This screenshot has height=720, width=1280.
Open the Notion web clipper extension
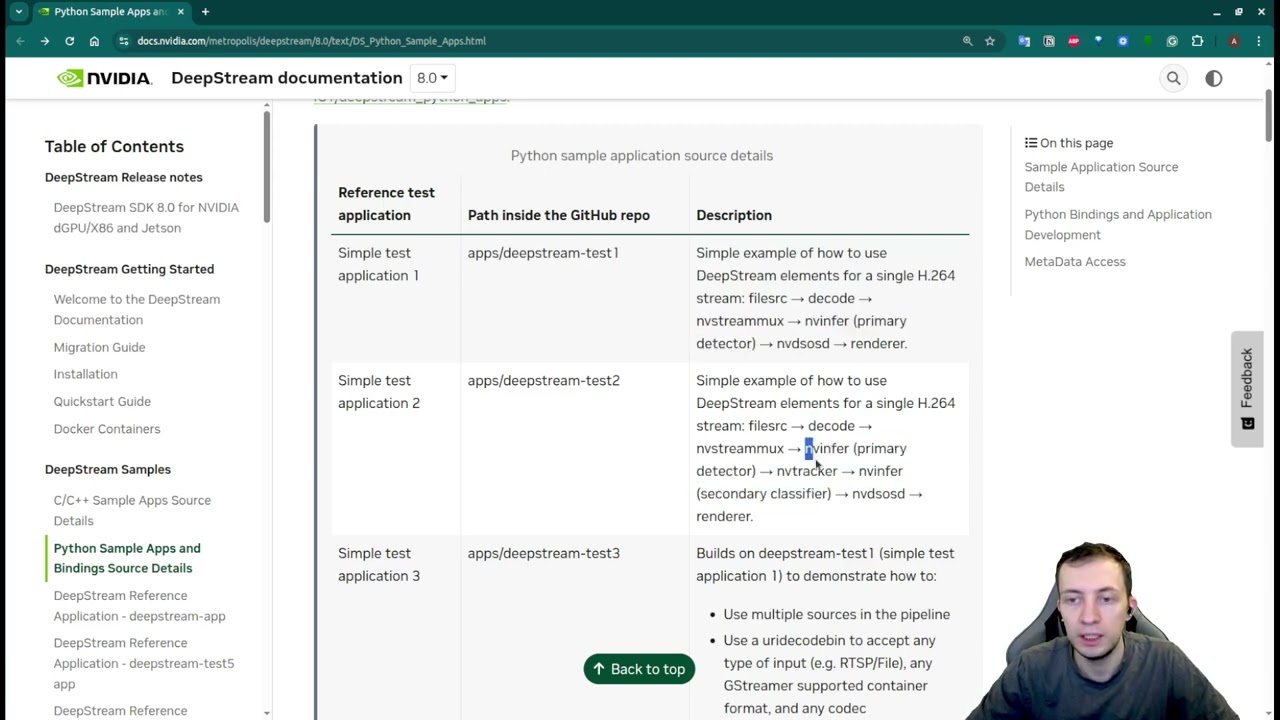tap(1049, 41)
